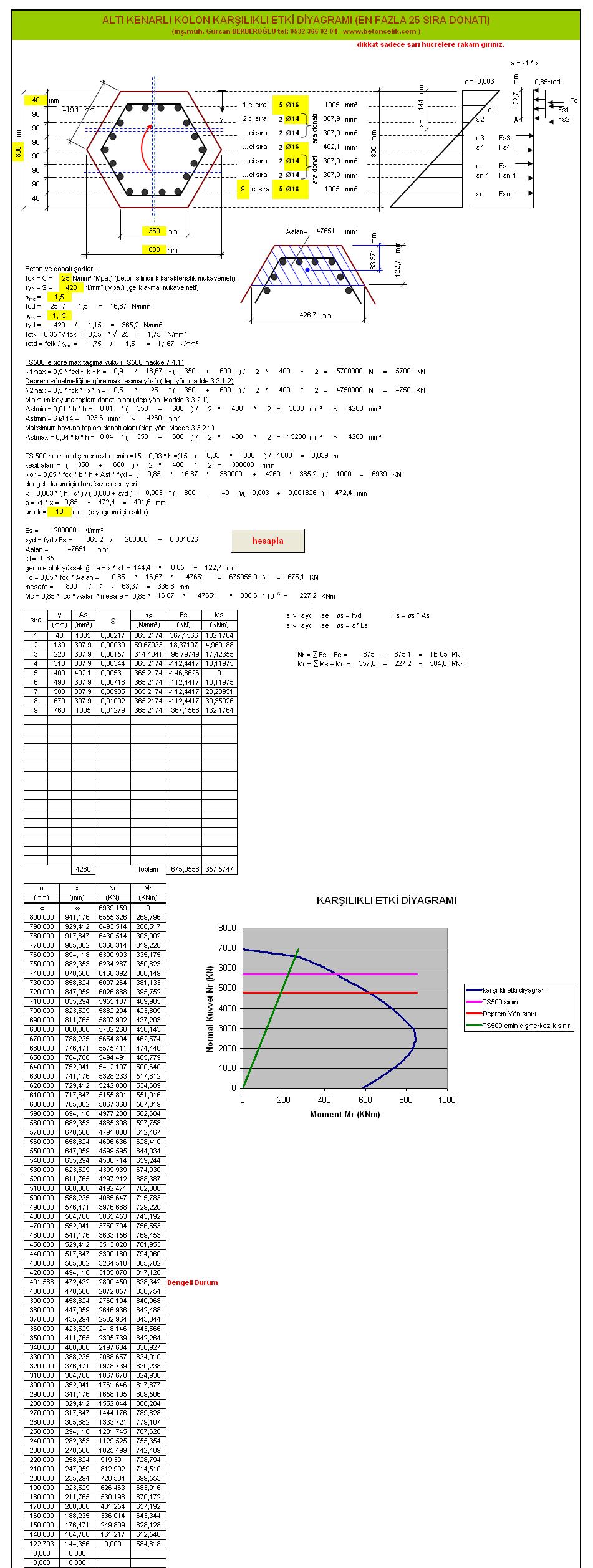Viewport: 593px width, 1568px height.
Task: Click the total Ms cell 357,5747
Action: pos(219,869)
